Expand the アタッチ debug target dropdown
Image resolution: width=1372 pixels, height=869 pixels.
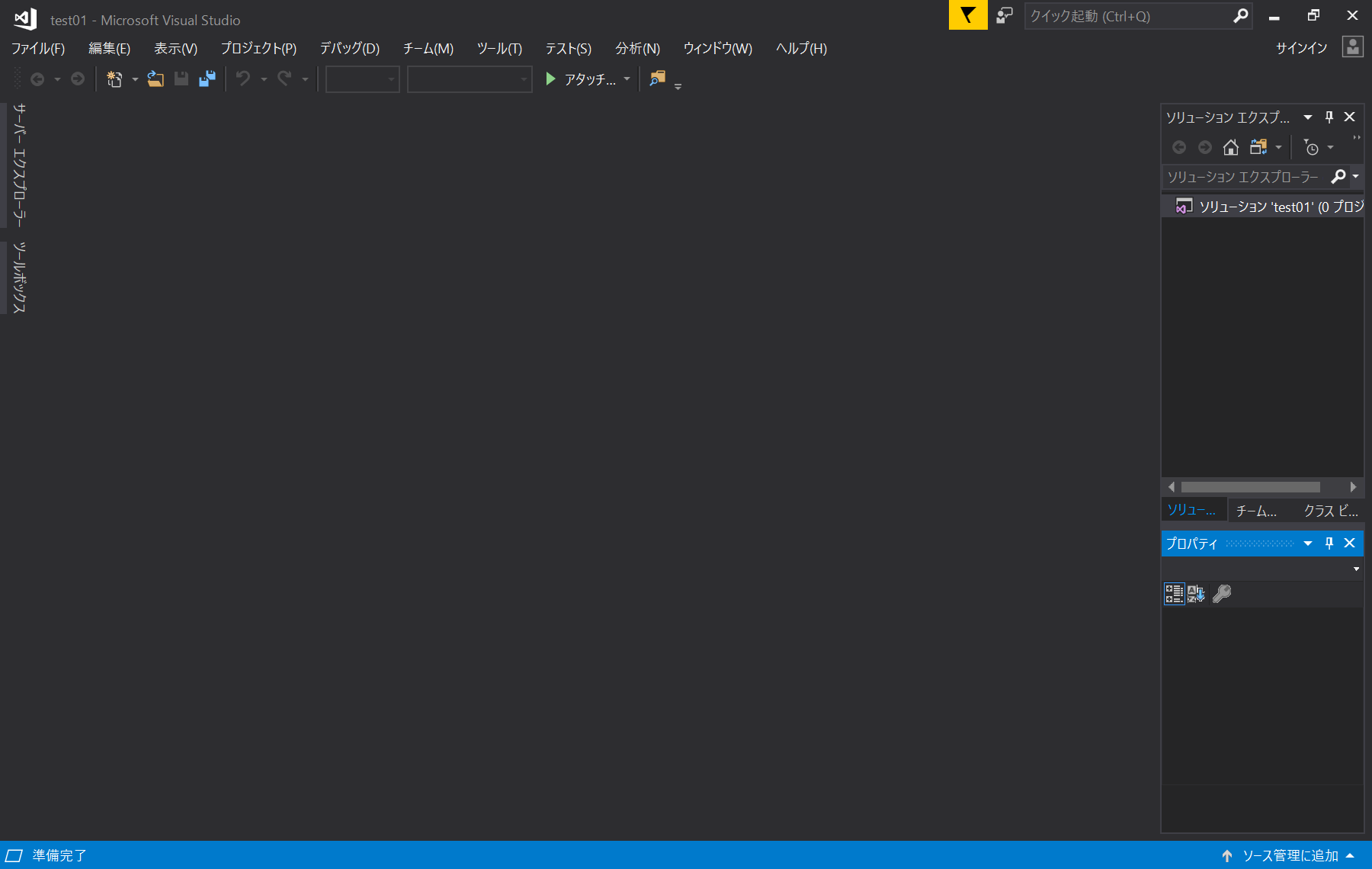point(627,79)
